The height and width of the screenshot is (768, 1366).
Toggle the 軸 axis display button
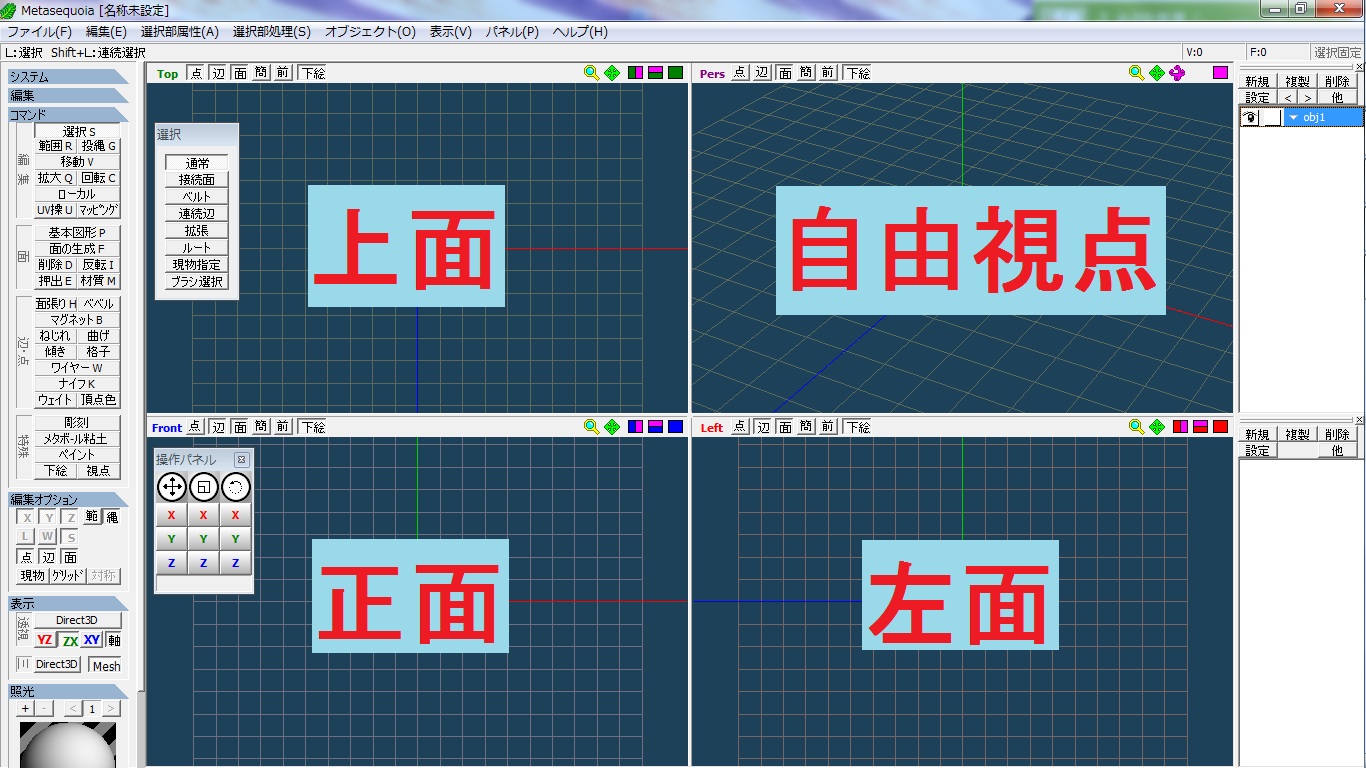(x=114, y=640)
